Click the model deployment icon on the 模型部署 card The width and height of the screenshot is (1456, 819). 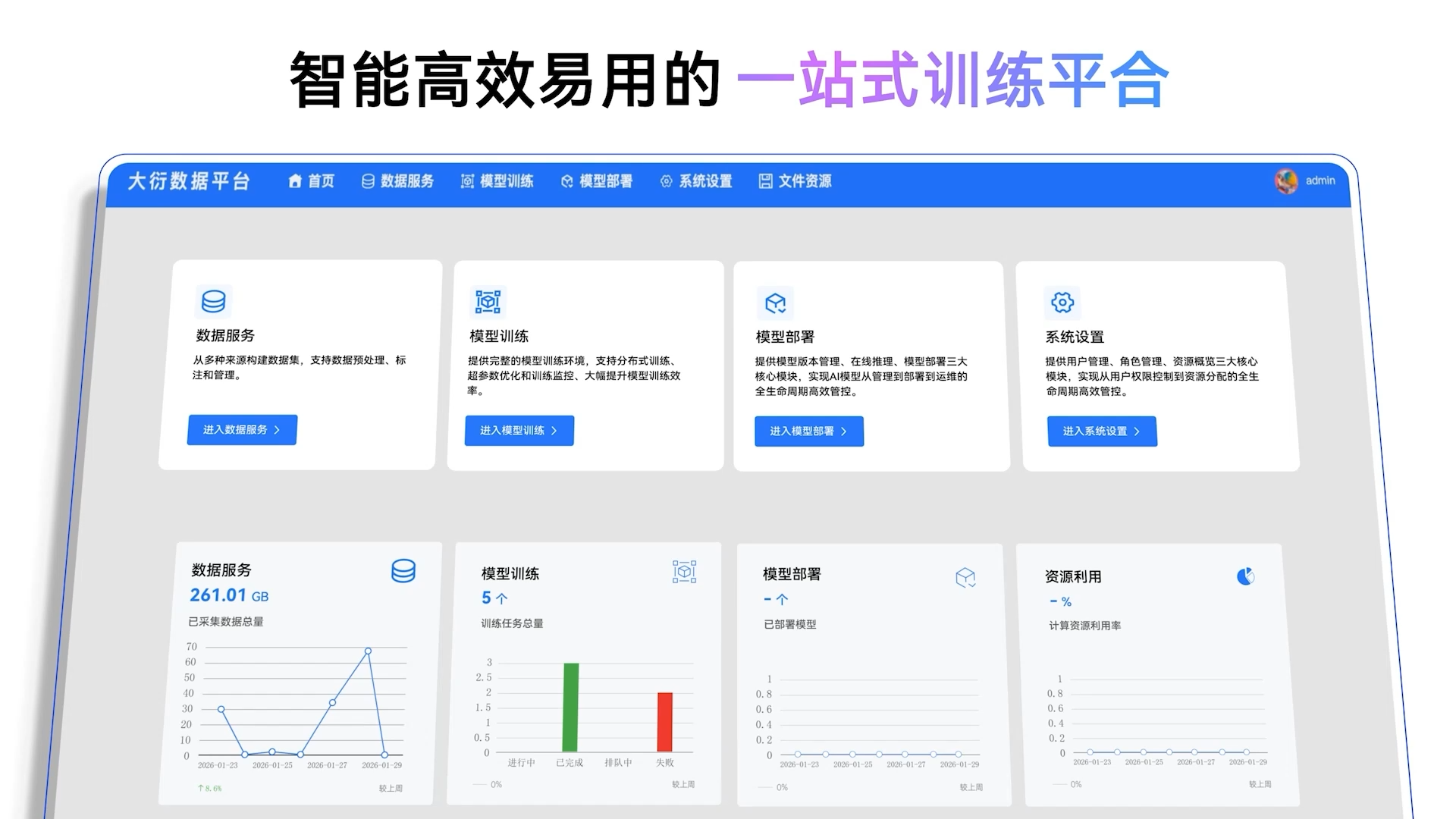click(773, 304)
